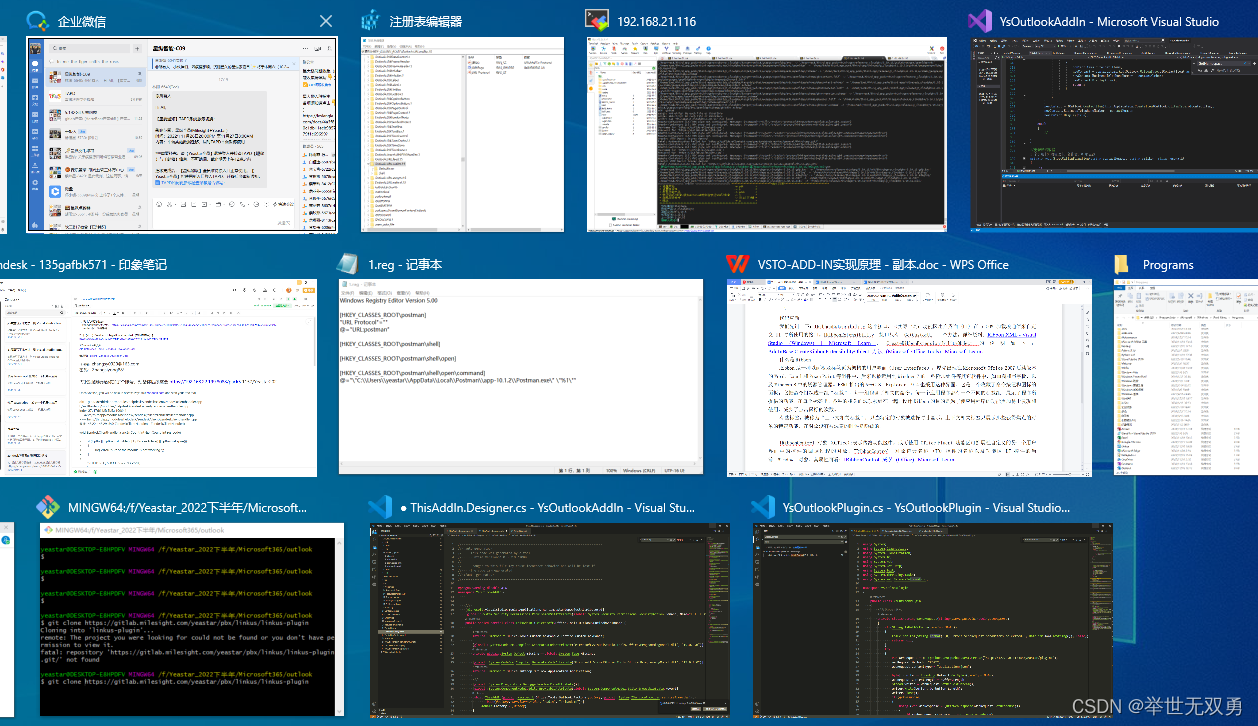Click the VS Code icon for ThisAddIn.Designer.cs
Viewport: 1258px width, 726px height.
379,507
